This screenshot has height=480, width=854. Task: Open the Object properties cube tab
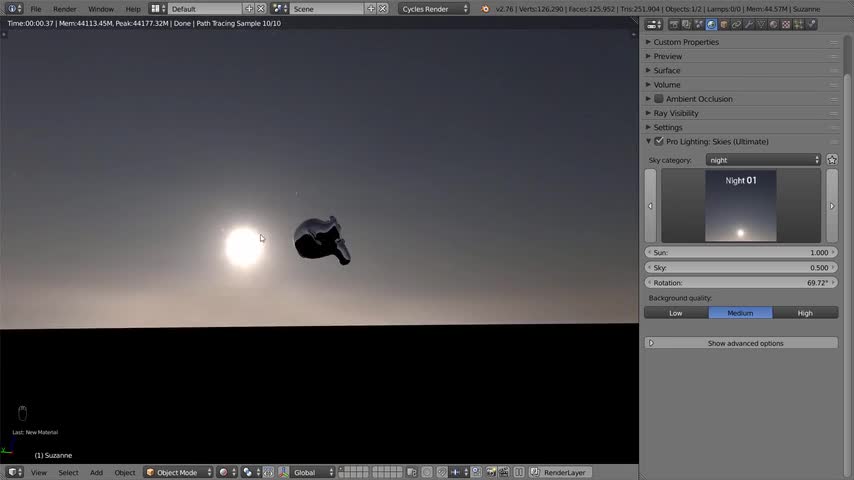[723, 24]
